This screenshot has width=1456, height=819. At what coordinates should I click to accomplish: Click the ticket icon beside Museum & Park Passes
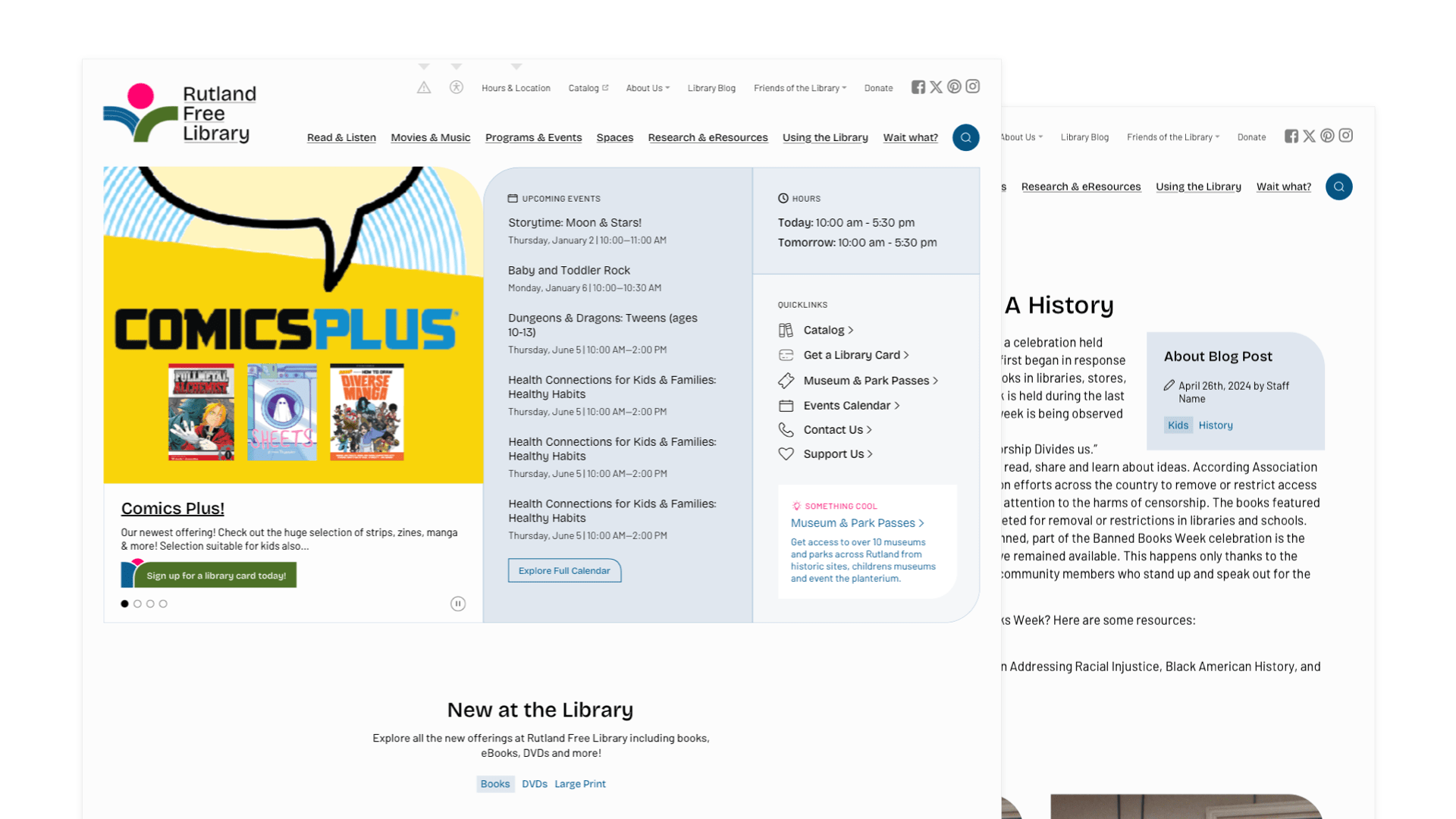pos(786,381)
